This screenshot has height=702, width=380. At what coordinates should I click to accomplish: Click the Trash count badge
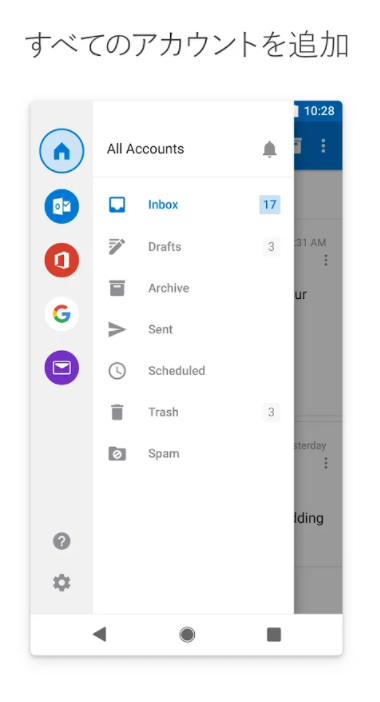(x=271, y=412)
